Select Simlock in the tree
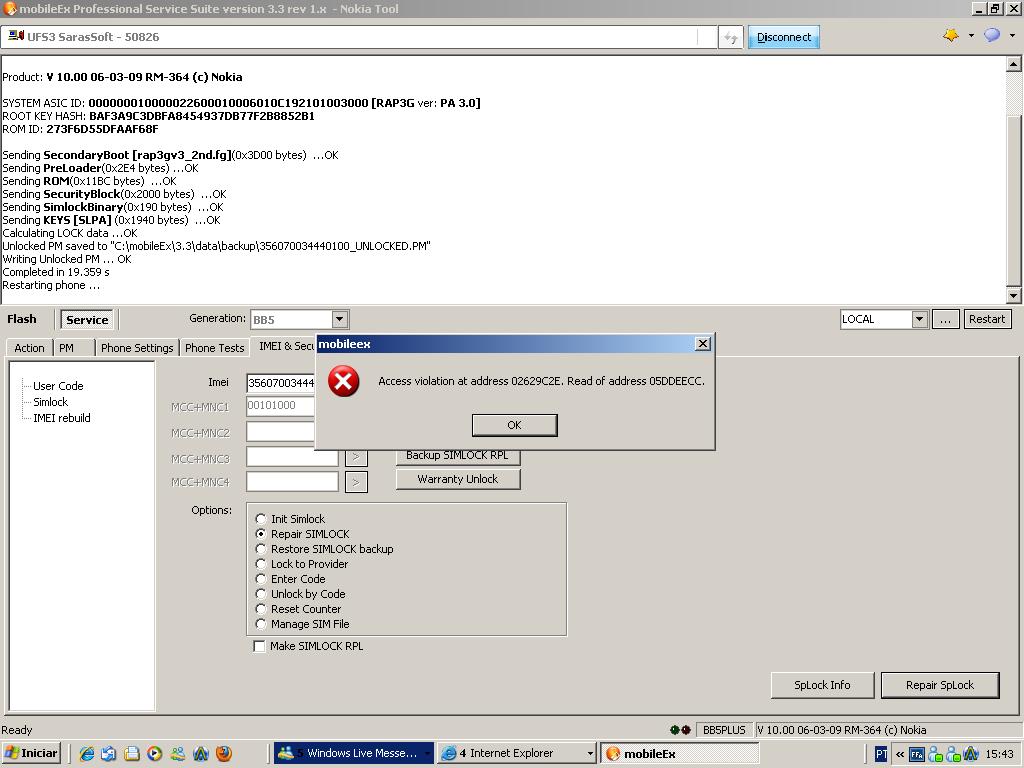Image resolution: width=1024 pixels, height=768 pixels. pyautogui.click(x=50, y=402)
